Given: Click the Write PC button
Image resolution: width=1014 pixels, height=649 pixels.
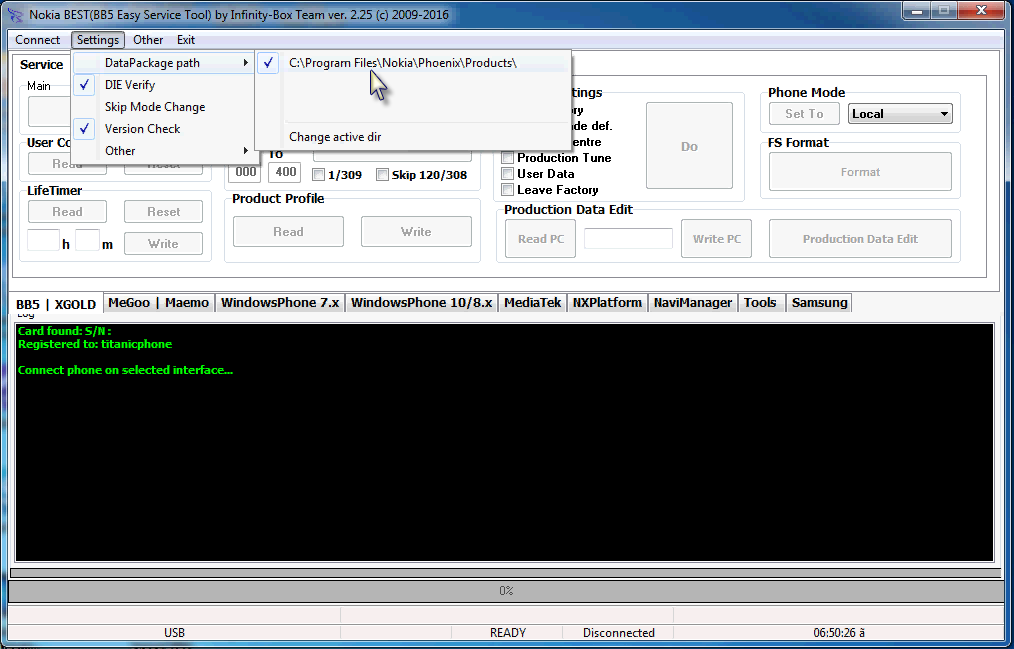Looking at the screenshot, I should (717, 239).
